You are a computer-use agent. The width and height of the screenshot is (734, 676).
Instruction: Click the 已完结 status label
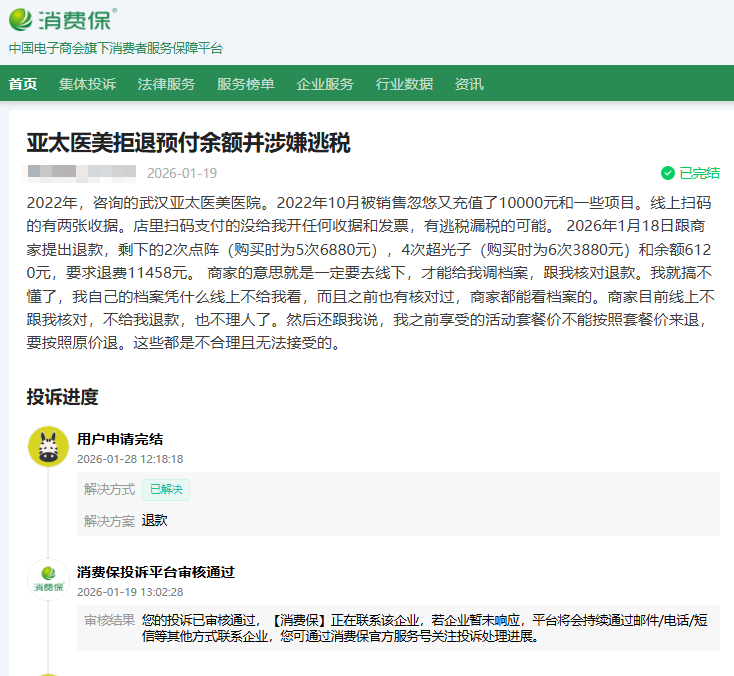click(x=699, y=173)
